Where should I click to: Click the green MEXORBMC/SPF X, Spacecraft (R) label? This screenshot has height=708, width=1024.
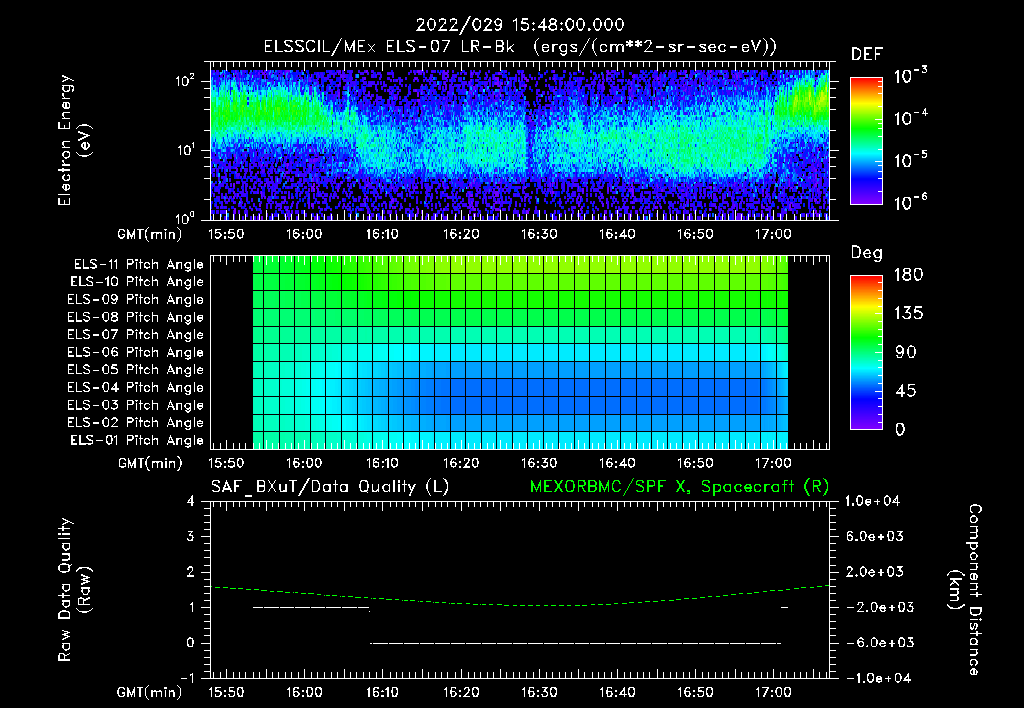(679, 487)
